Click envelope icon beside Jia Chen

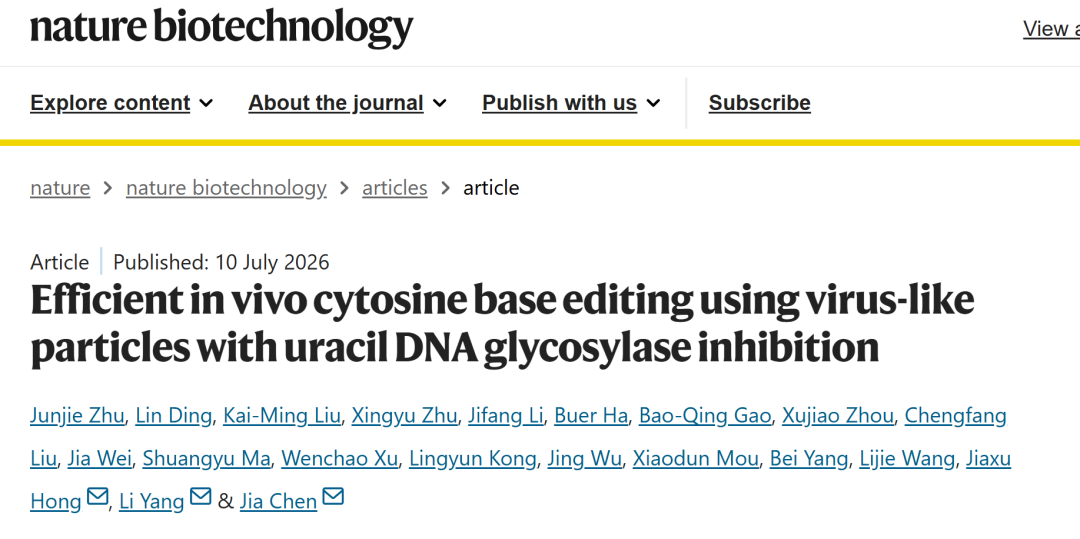pos(333,496)
